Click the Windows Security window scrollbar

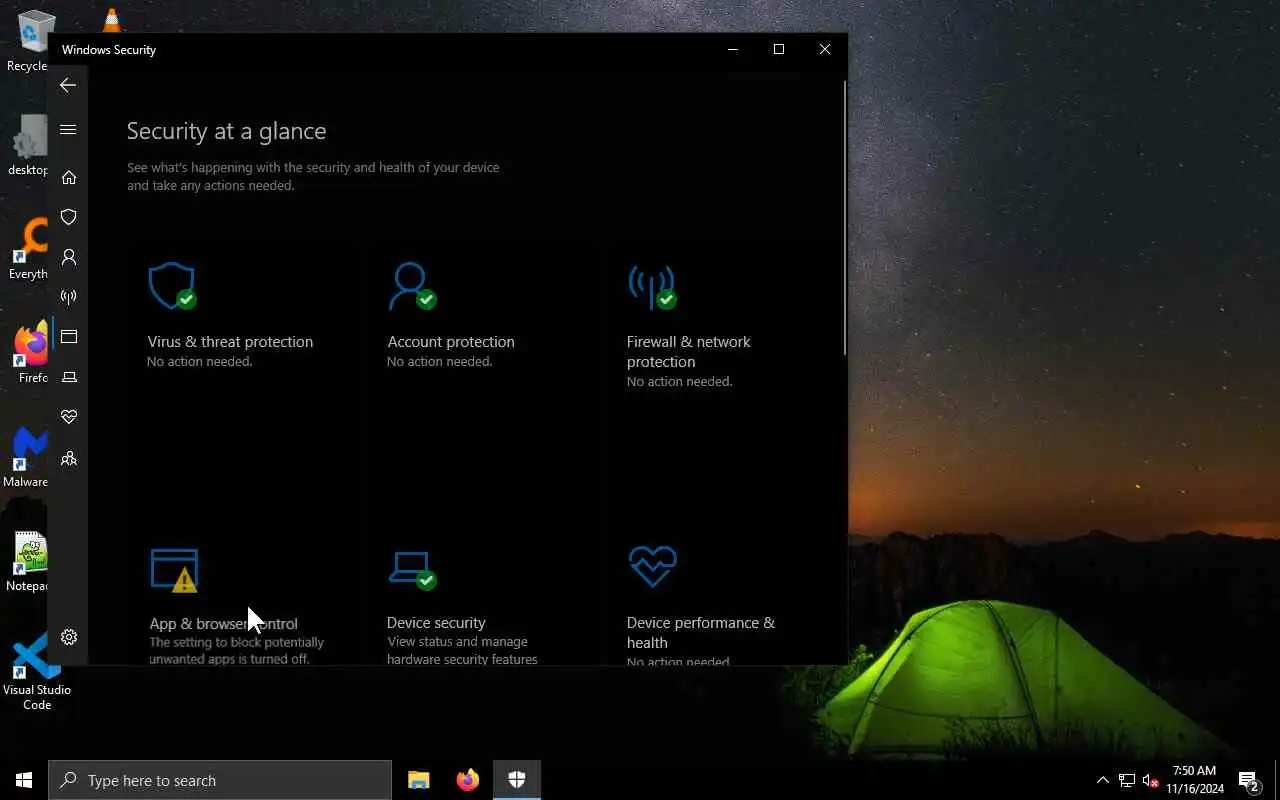(844, 217)
